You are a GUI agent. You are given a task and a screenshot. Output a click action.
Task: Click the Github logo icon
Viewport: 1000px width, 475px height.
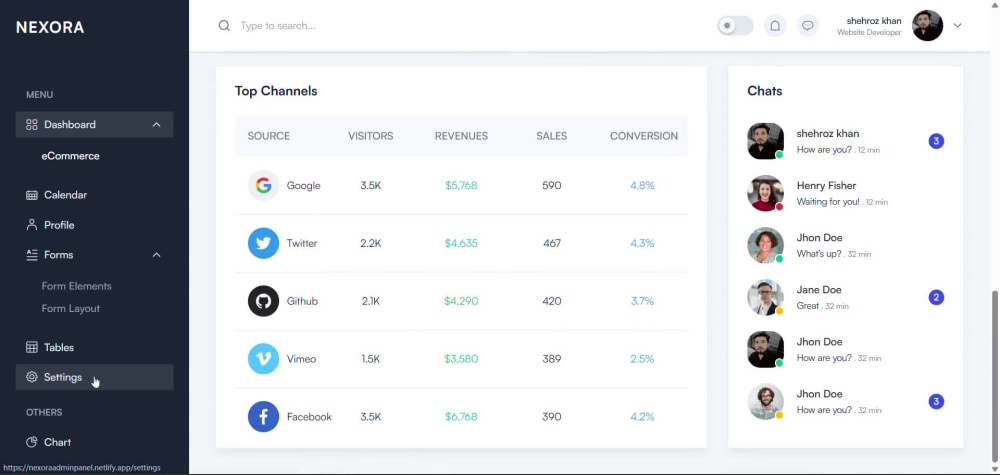pyautogui.click(x=263, y=301)
